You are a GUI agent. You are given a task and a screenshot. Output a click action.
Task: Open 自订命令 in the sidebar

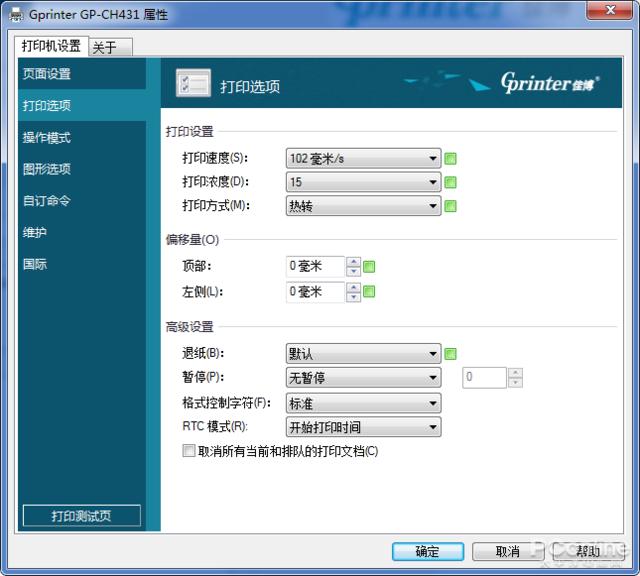tap(82, 200)
